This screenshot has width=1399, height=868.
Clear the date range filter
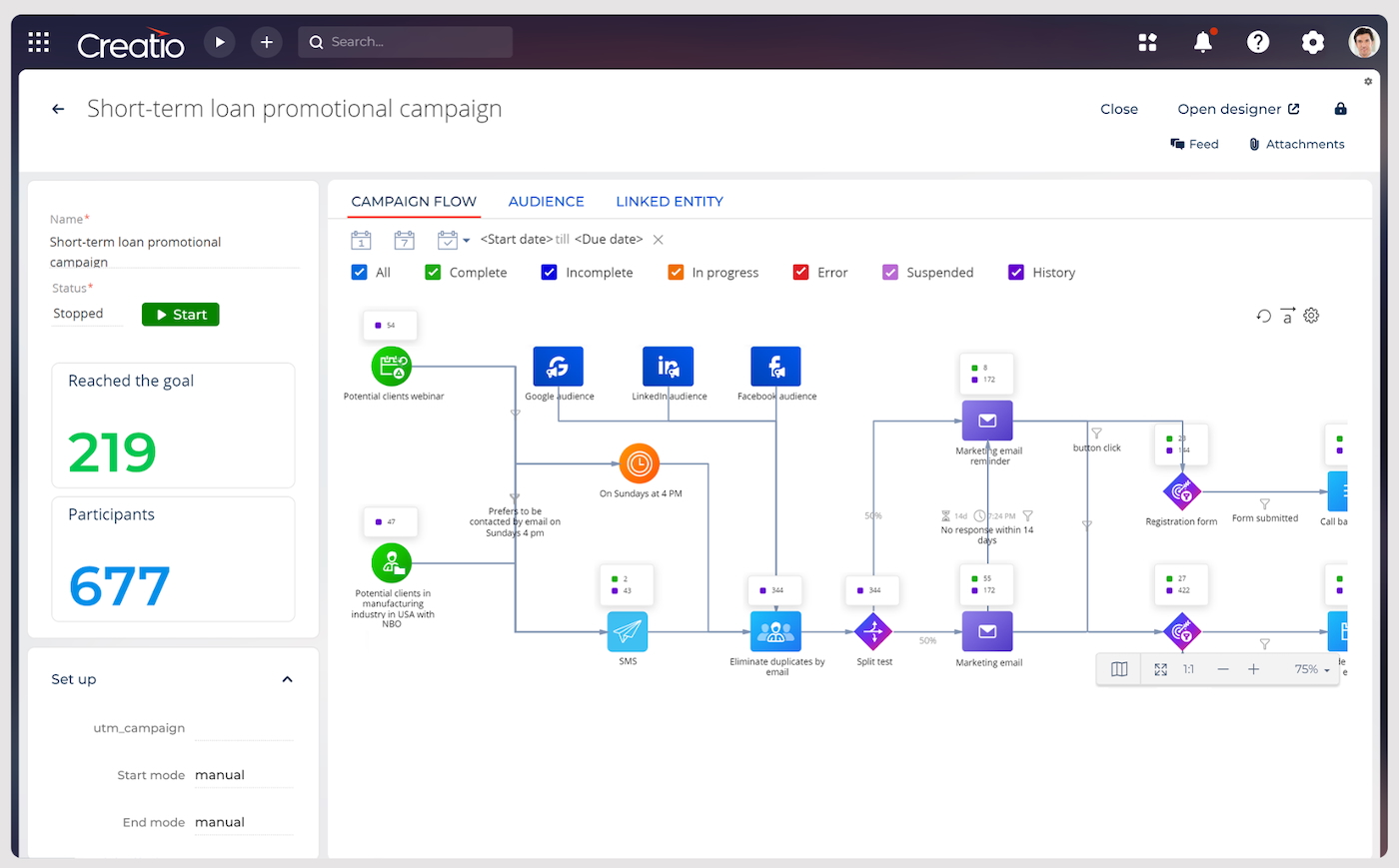click(658, 240)
